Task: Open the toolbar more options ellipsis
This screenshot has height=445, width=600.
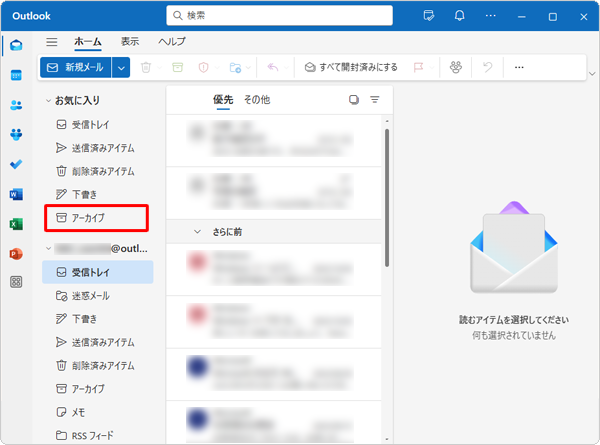Action: click(x=519, y=67)
